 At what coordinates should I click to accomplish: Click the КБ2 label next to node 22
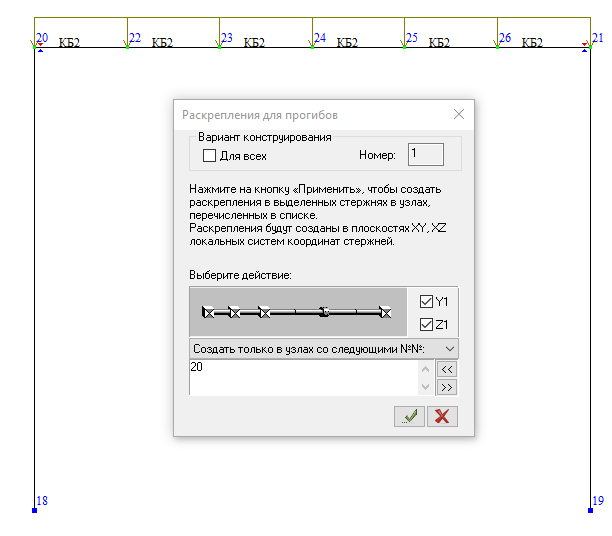[162, 42]
